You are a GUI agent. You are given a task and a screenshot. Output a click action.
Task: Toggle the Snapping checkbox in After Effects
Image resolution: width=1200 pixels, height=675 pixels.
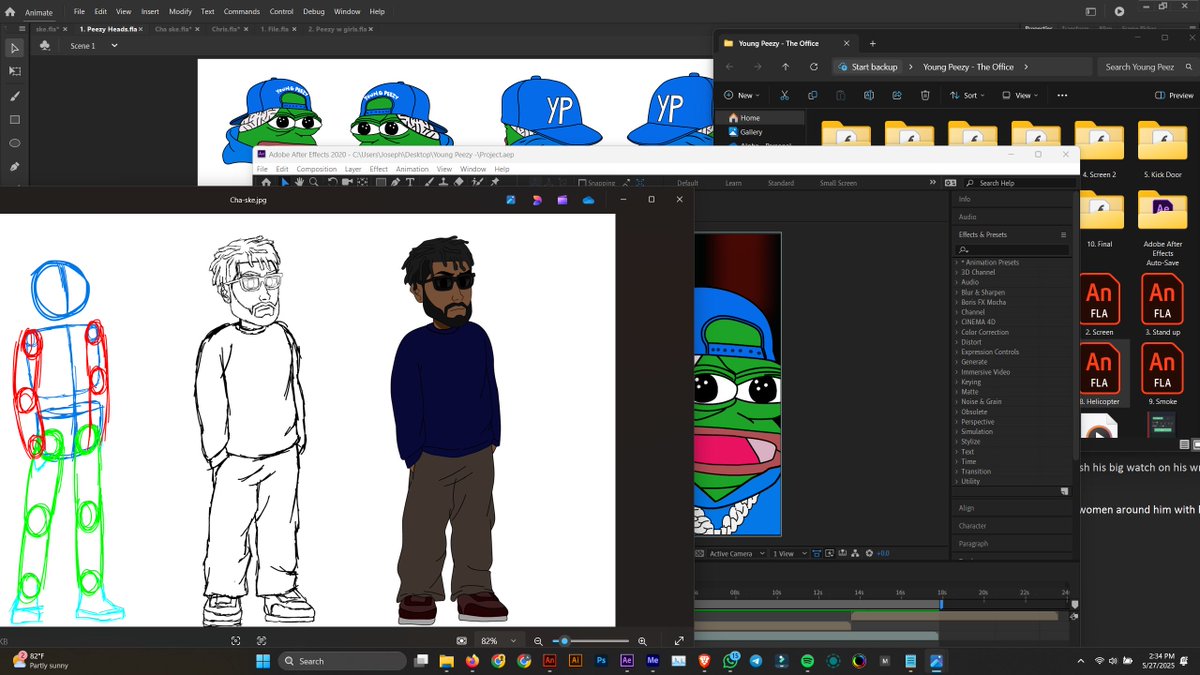pyautogui.click(x=582, y=183)
